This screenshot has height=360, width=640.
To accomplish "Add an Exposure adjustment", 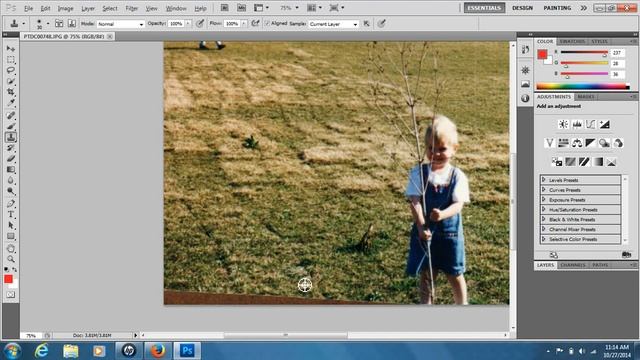I will [604, 124].
